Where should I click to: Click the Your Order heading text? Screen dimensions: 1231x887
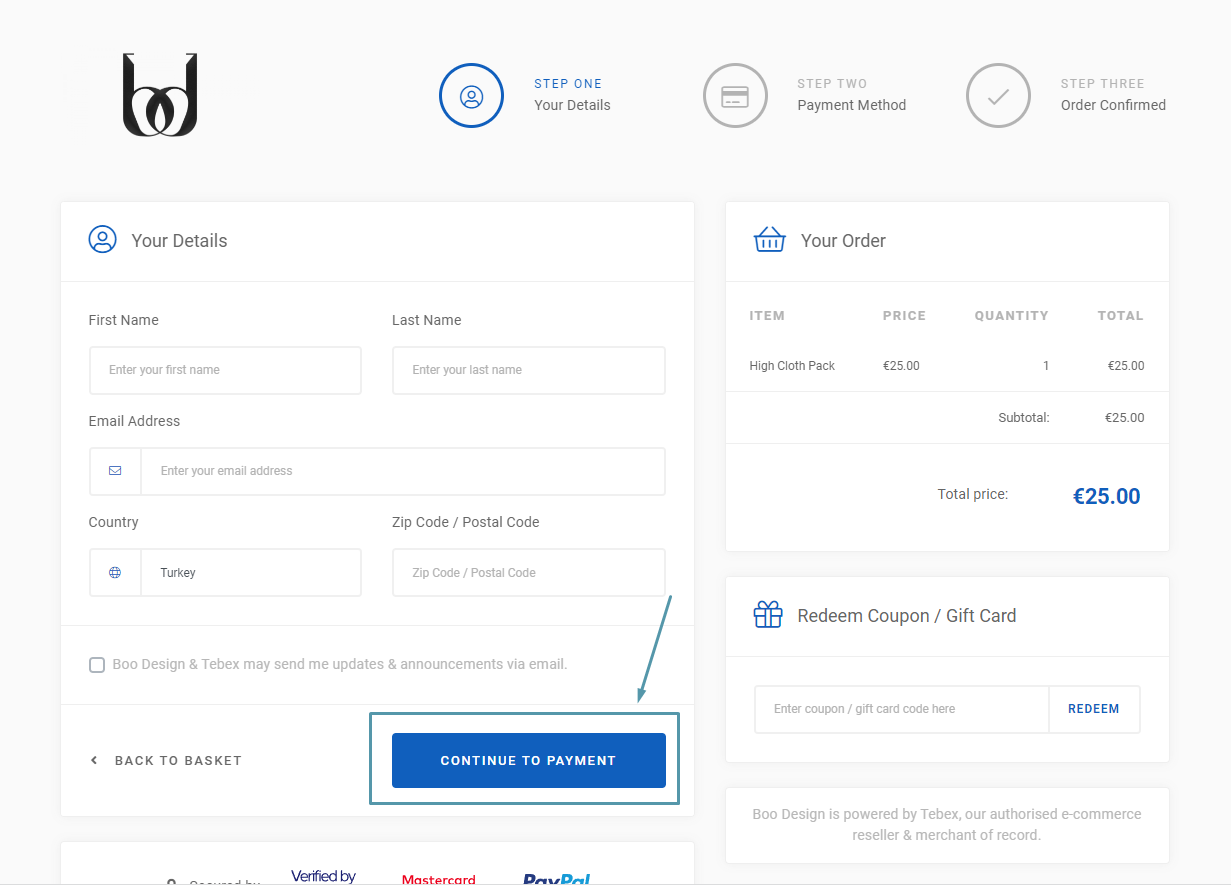(843, 240)
